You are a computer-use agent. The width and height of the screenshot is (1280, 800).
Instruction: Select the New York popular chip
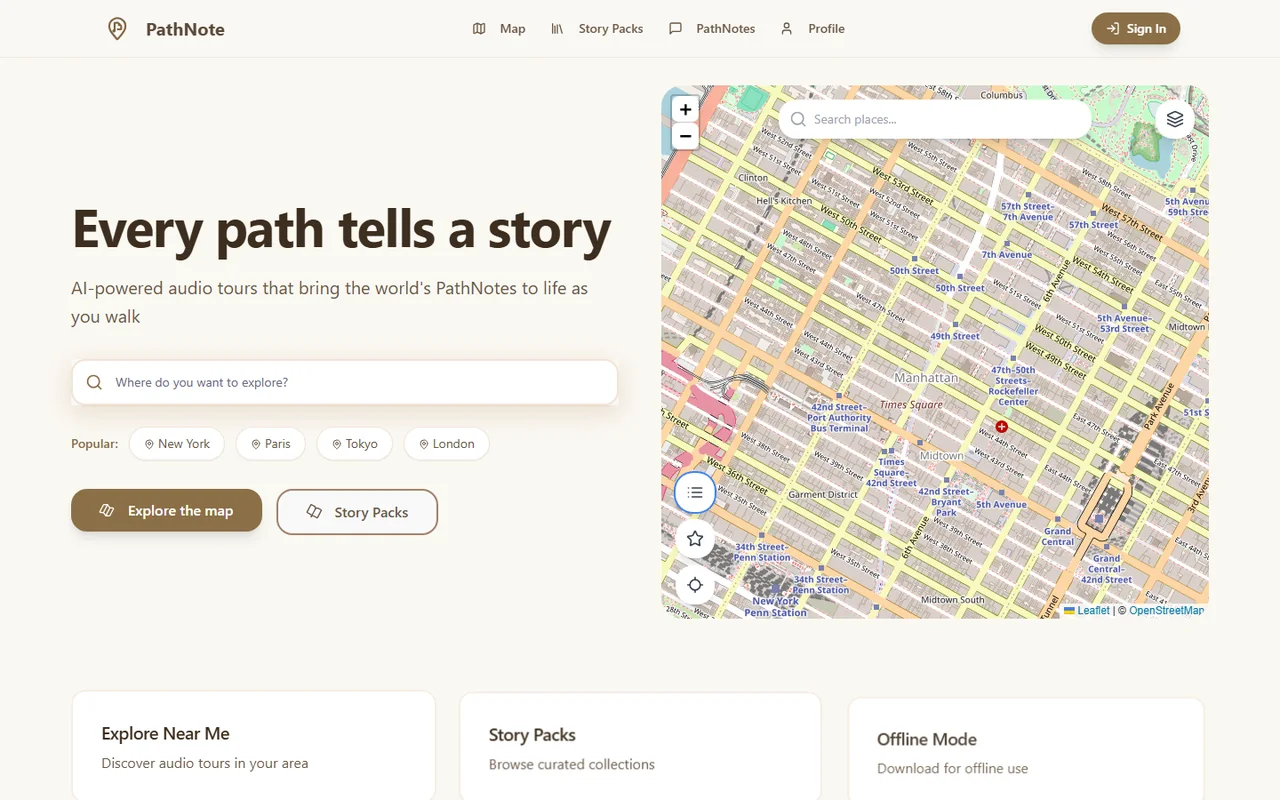coord(177,444)
